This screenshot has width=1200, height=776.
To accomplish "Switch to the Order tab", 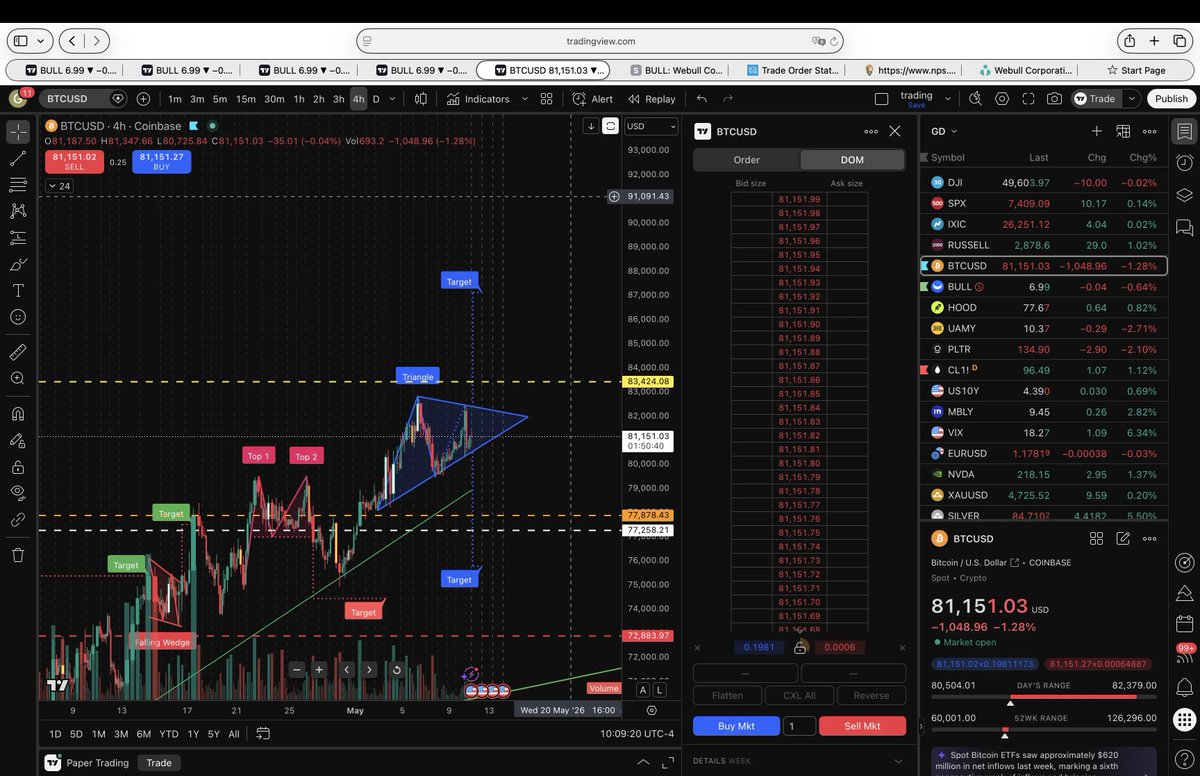I will (x=747, y=160).
